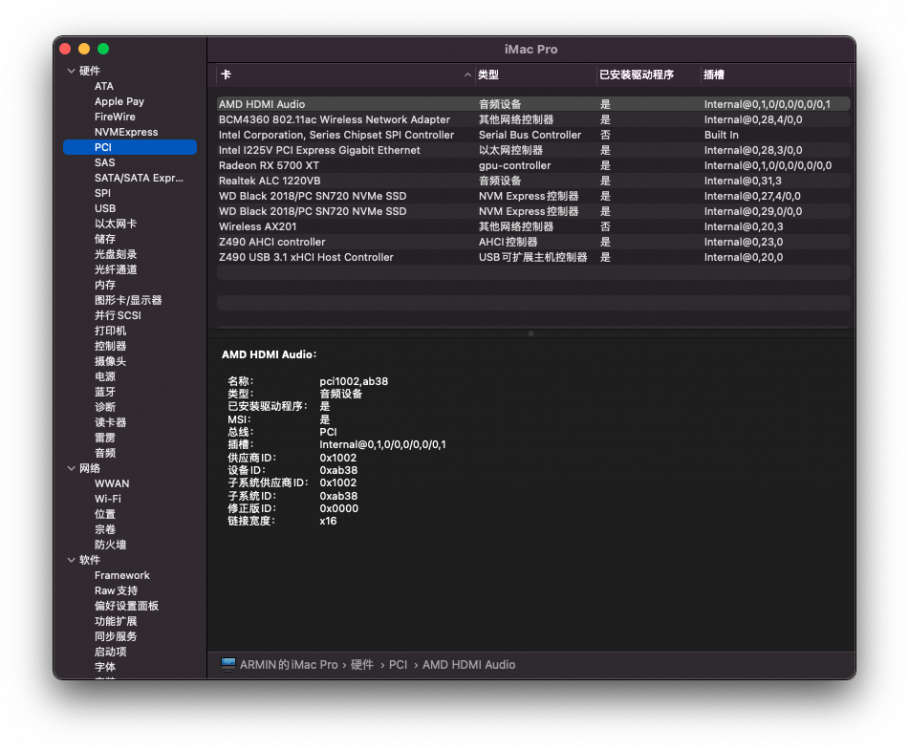Select Raw 支持 under 软件
909x750 pixels.
116,591
